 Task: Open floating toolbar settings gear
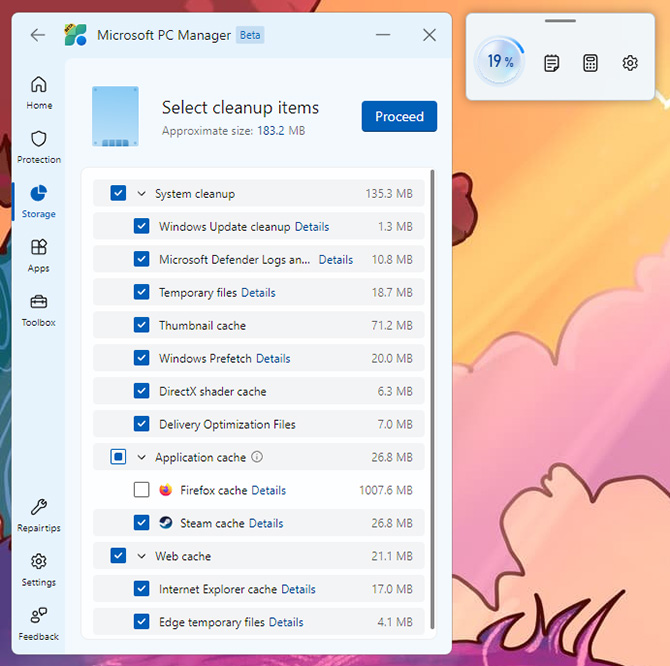pos(629,63)
